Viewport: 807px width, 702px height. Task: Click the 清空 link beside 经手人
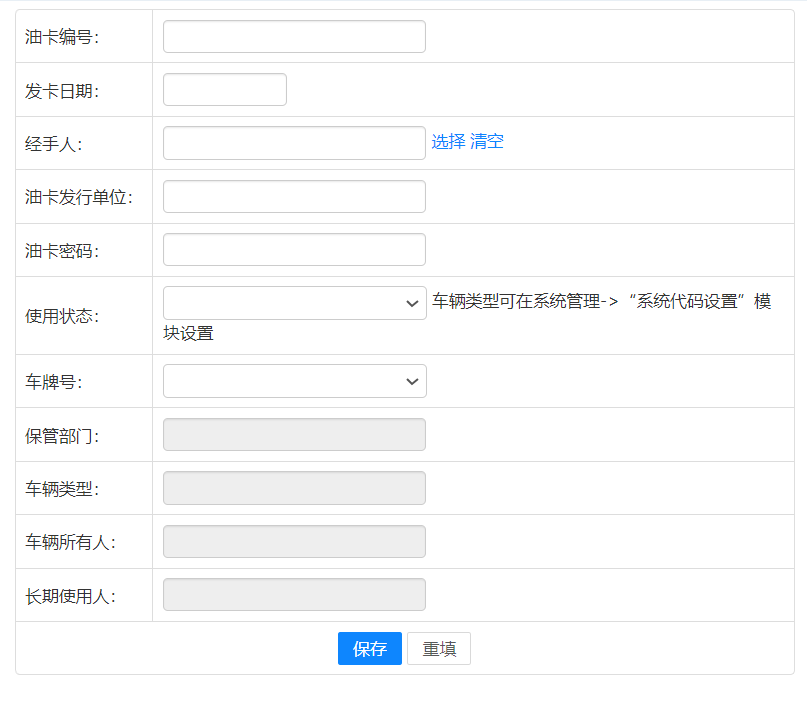click(x=487, y=142)
